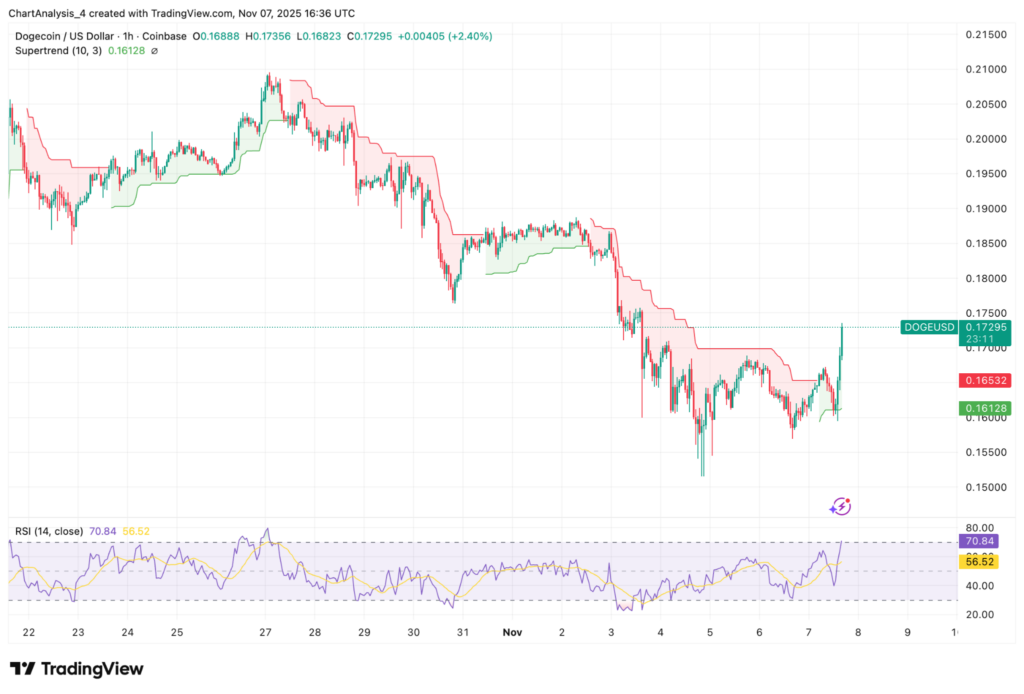Click the 27 date label on time axis
1024x694 pixels.
(x=266, y=633)
